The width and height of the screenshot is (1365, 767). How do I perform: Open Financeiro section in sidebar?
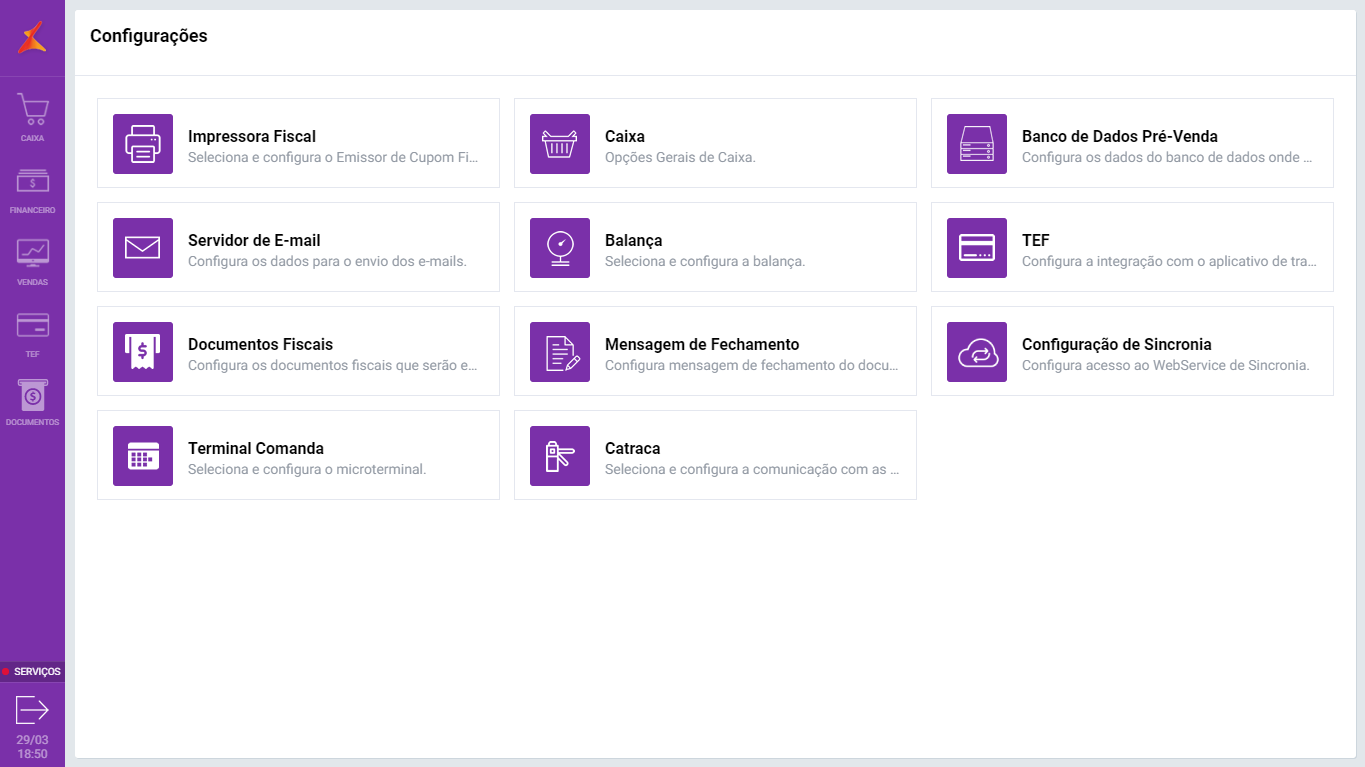[32, 190]
